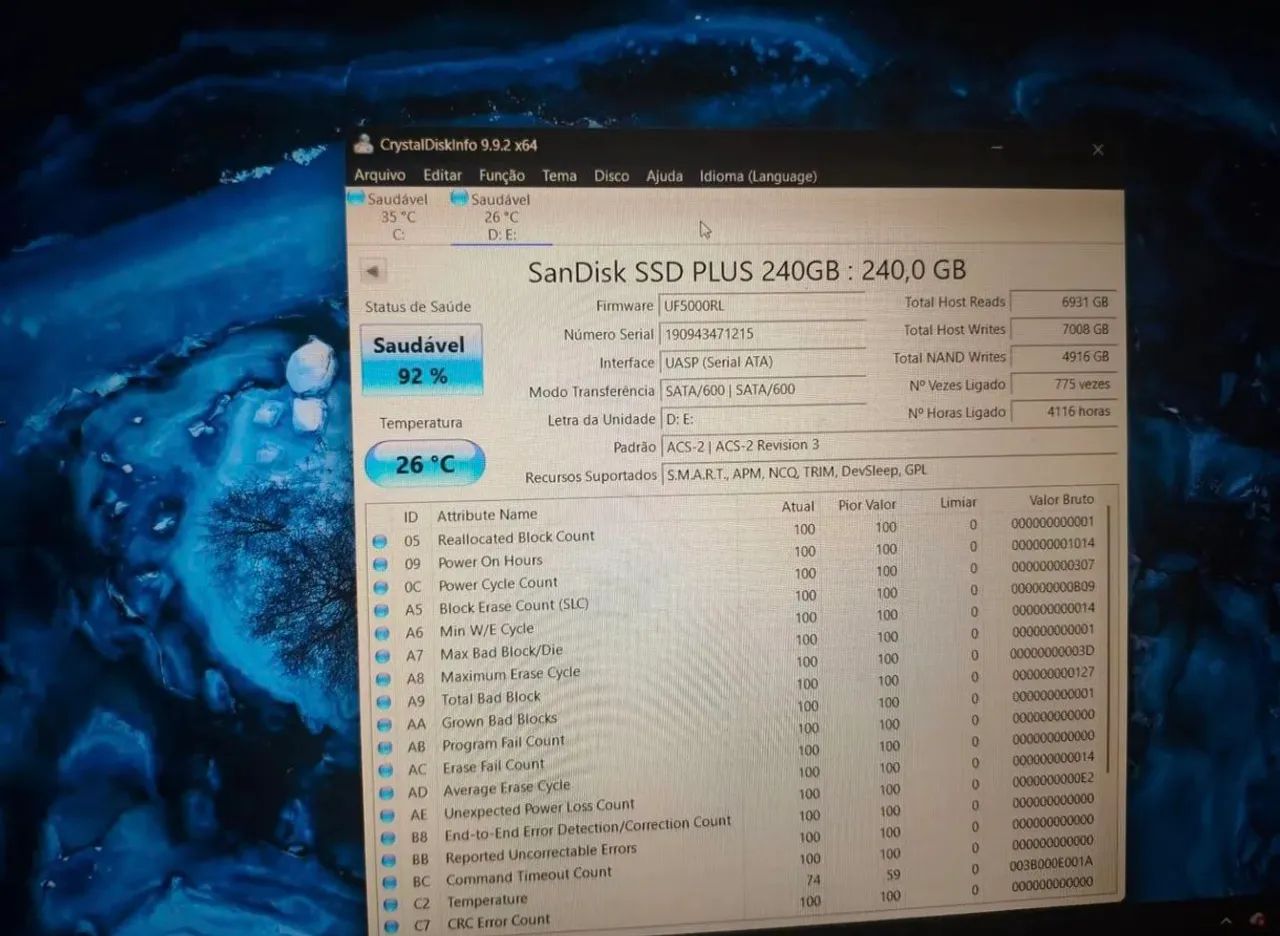
Task: Click the status icon of Temperature attribute
Action: click(390, 904)
